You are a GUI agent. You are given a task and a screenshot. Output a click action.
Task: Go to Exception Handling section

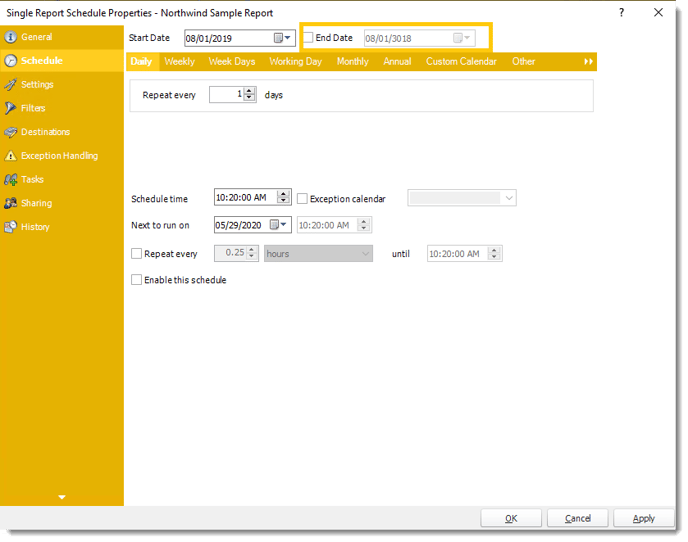[60, 156]
